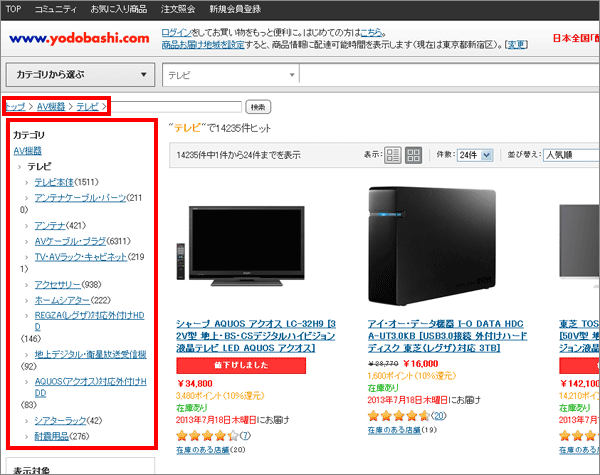Image resolution: width=600 pixels, height=475 pixels.
Task: Open お気に入り商品 menu item
Action: [119, 9]
